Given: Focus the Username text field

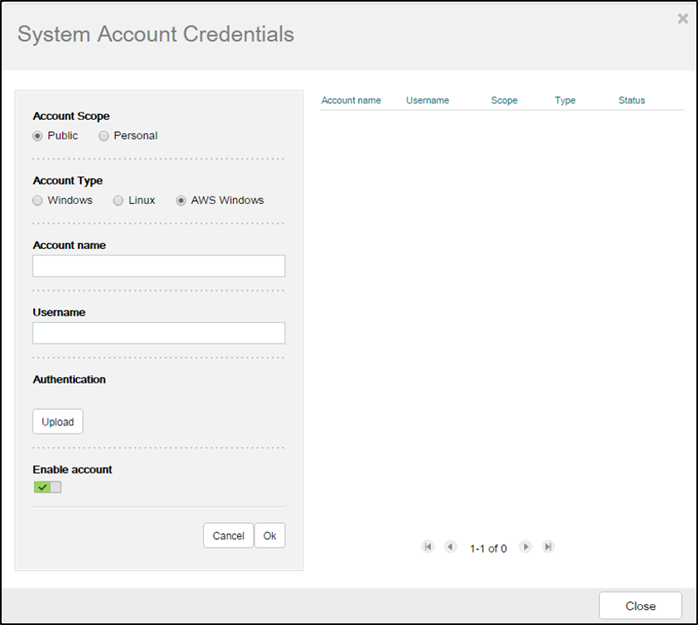Looking at the screenshot, I should tap(158, 333).
